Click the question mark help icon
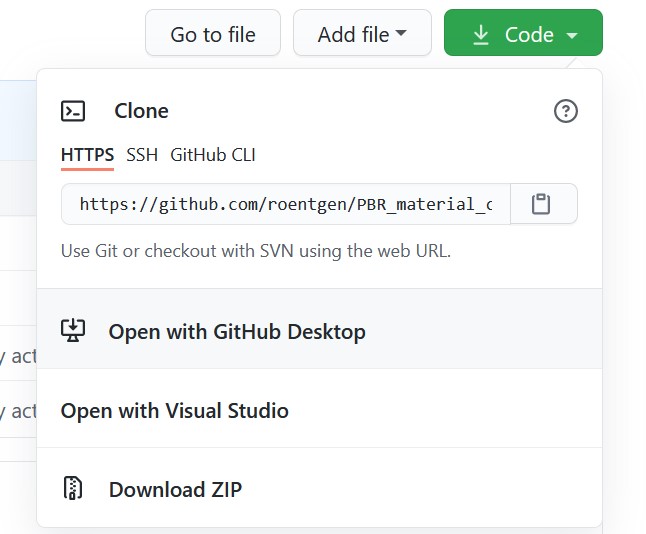Viewport: 646px width, 534px height. point(566,111)
